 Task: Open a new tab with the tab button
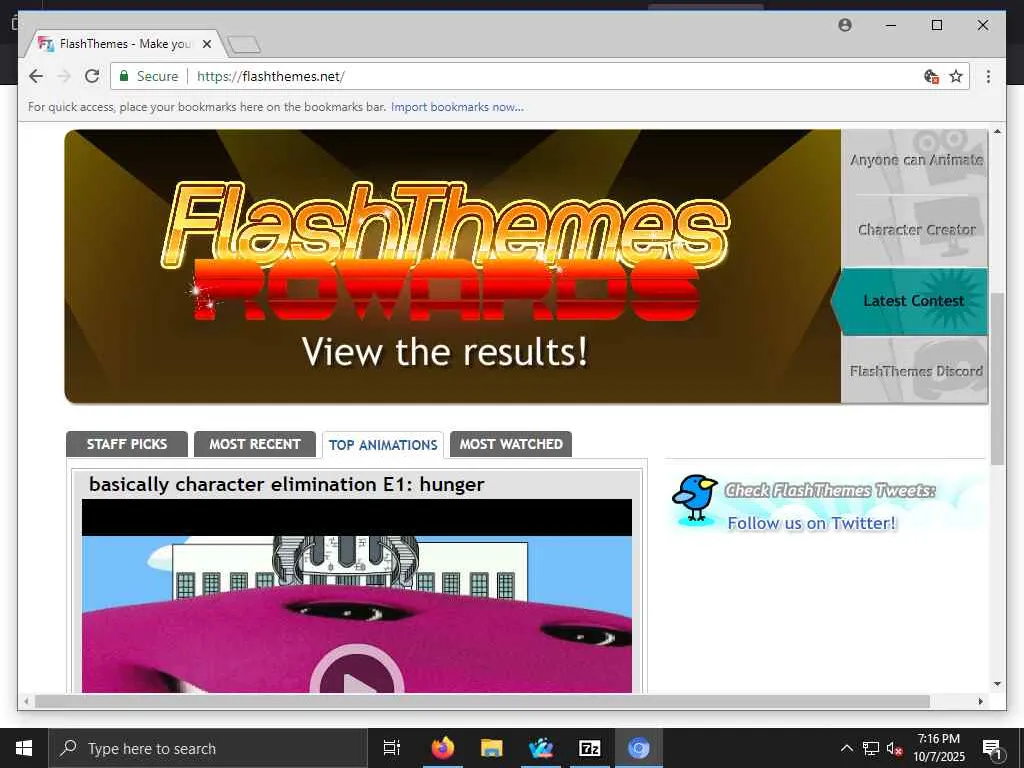pyautogui.click(x=244, y=44)
